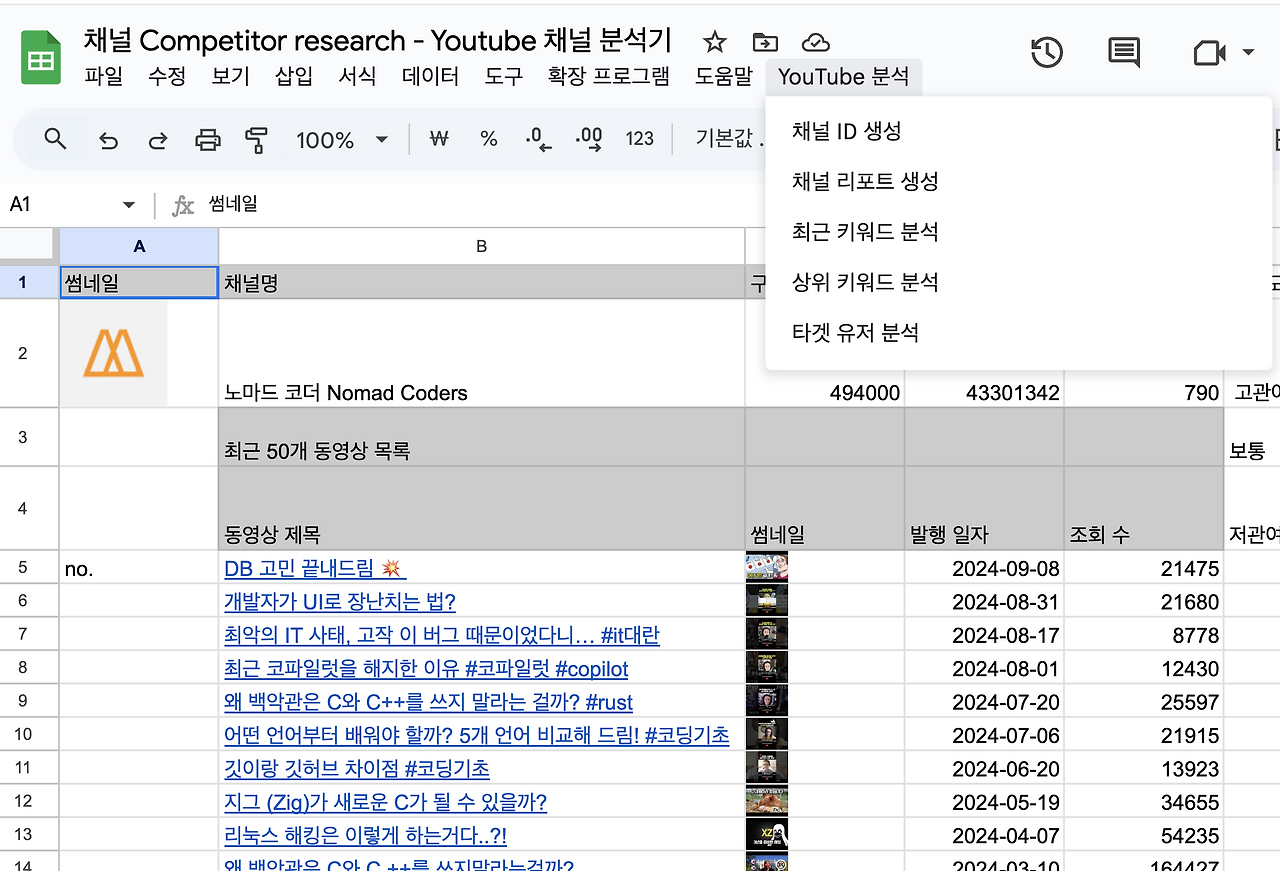
Task: Undo the last action
Action: (x=108, y=139)
